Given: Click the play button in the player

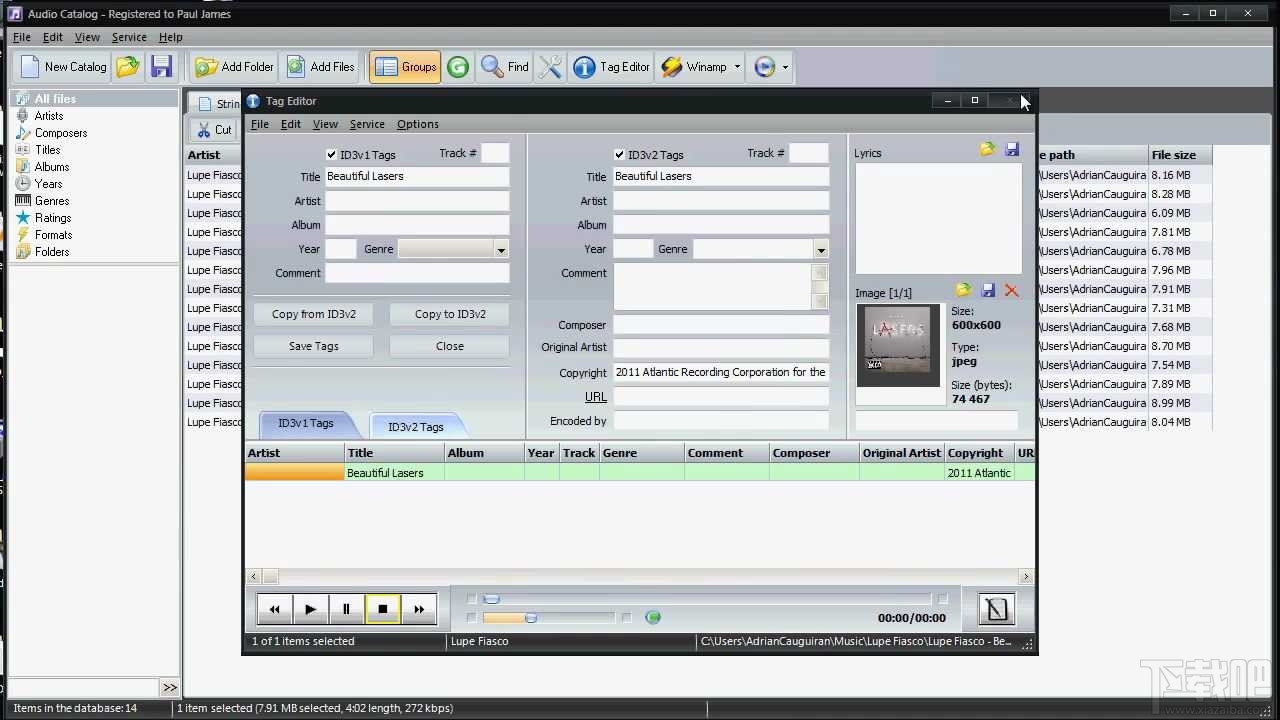Looking at the screenshot, I should tap(310, 609).
